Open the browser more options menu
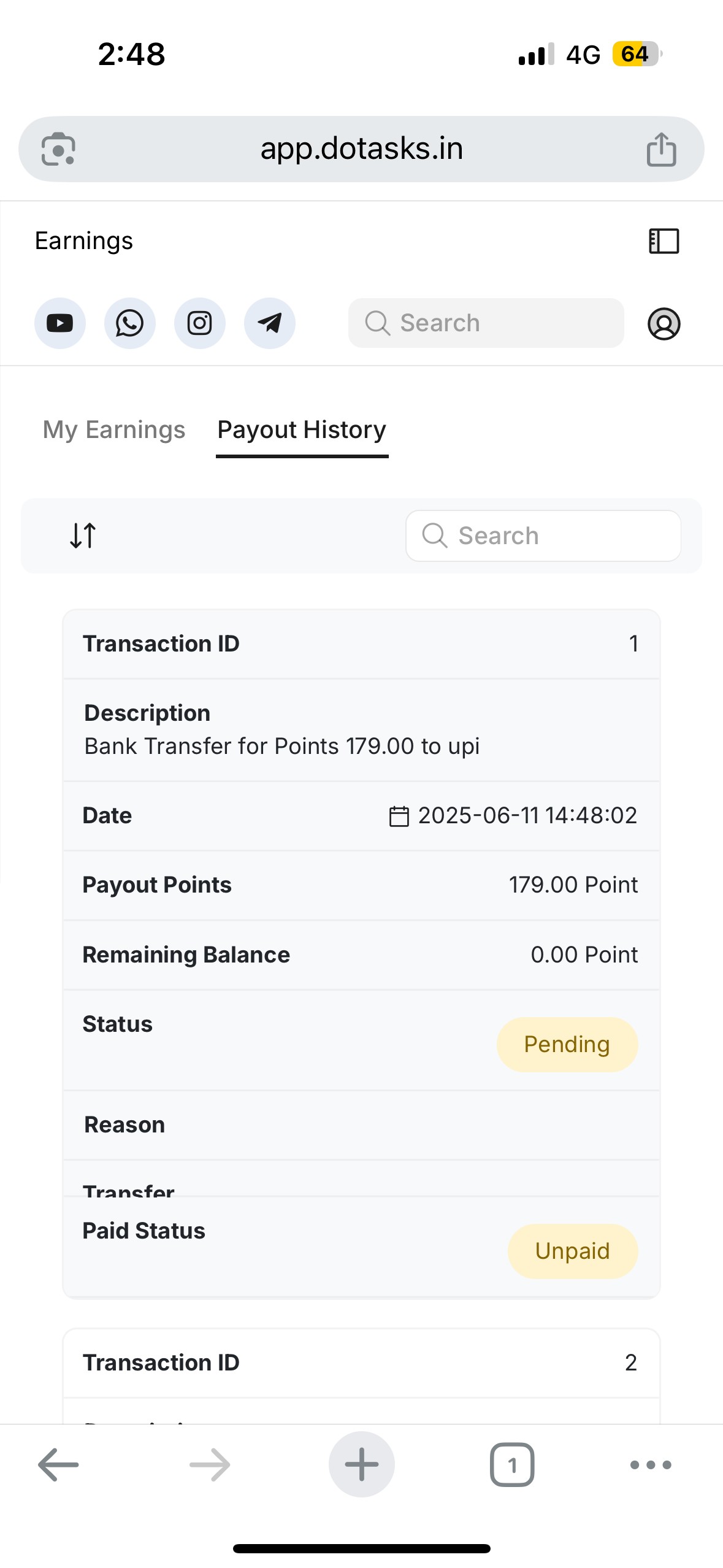This screenshot has width=723, height=1568. pyautogui.click(x=651, y=1465)
